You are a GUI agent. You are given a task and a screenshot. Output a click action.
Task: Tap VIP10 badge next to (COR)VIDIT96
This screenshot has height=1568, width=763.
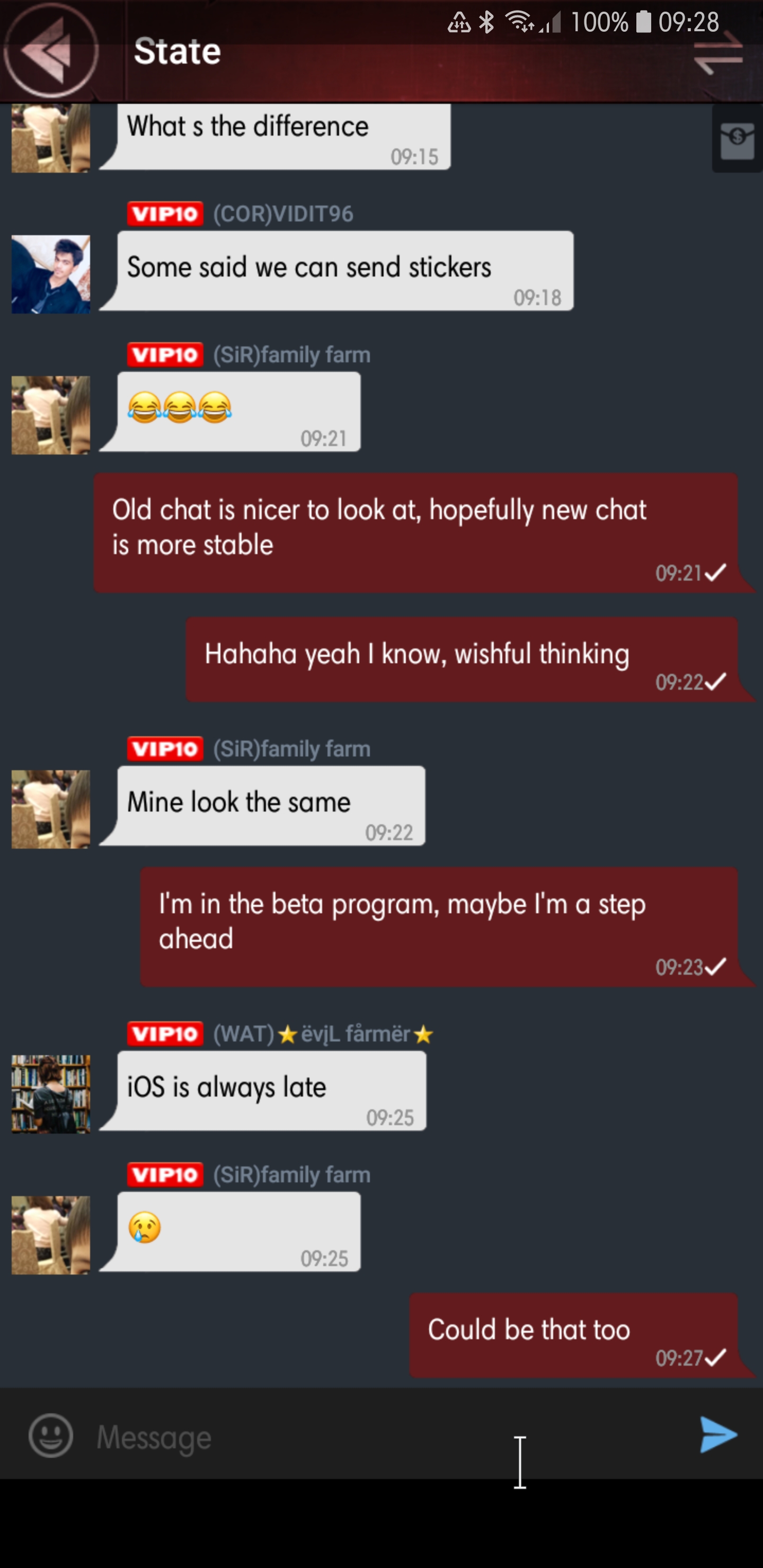[x=164, y=213]
